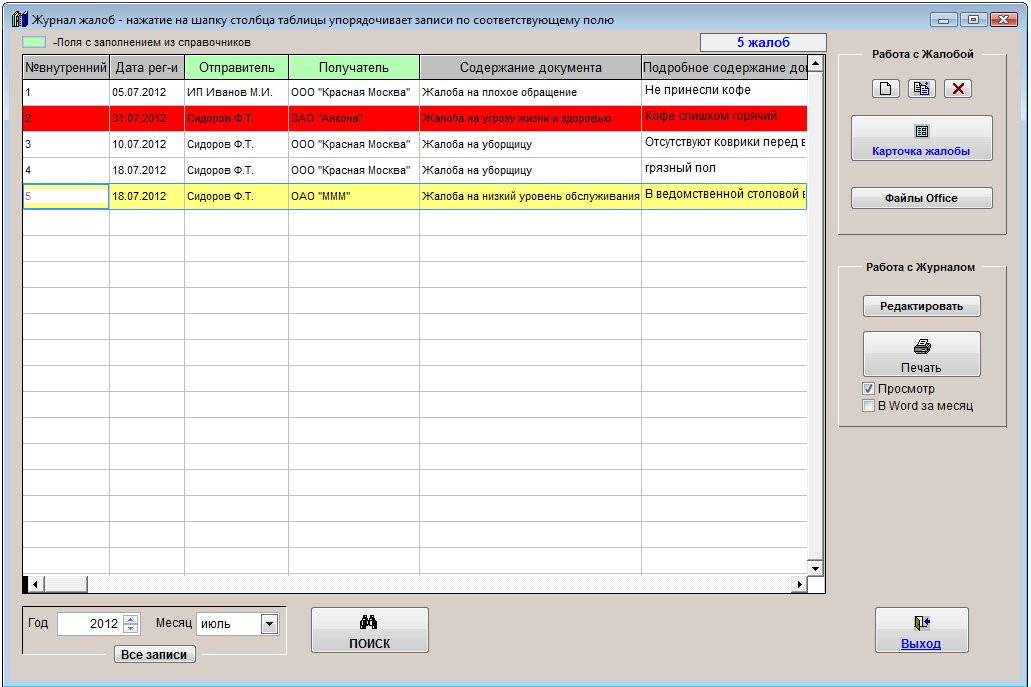Sort by Содержание документа column header
Viewport: 1031px width, 687px height.
[531, 68]
